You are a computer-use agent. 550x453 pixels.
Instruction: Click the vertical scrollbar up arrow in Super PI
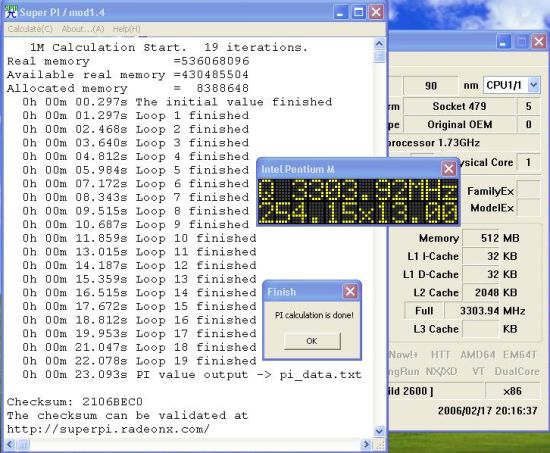(x=379, y=44)
